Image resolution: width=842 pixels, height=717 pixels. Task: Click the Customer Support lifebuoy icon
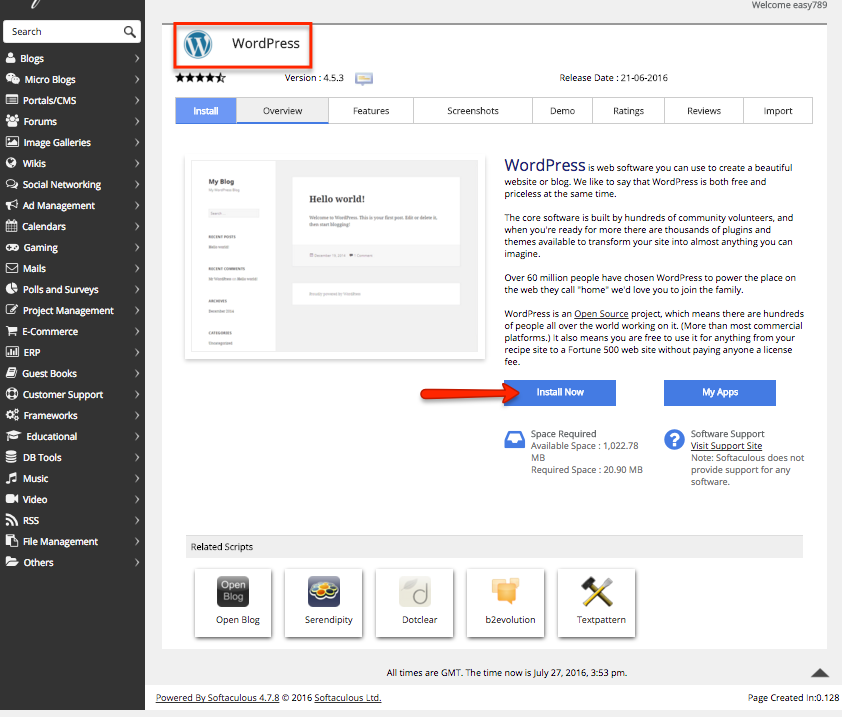pyautogui.click(x=12, y=394)
